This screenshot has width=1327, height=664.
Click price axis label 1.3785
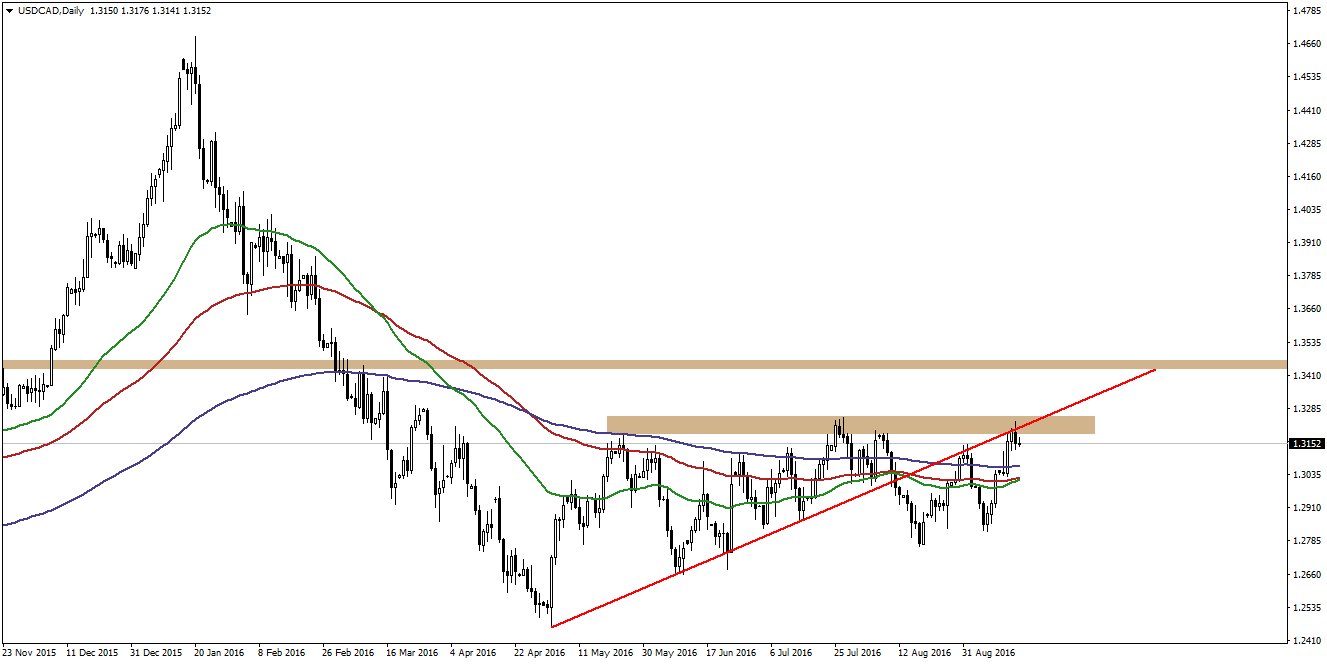tap(1308, 276)
